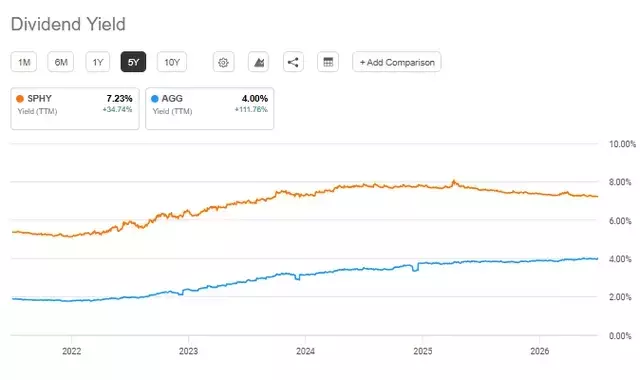Select the 1M time range
The width and height of the screenshot is (640, 380).
pyautogui.click(x=24, y=62)
